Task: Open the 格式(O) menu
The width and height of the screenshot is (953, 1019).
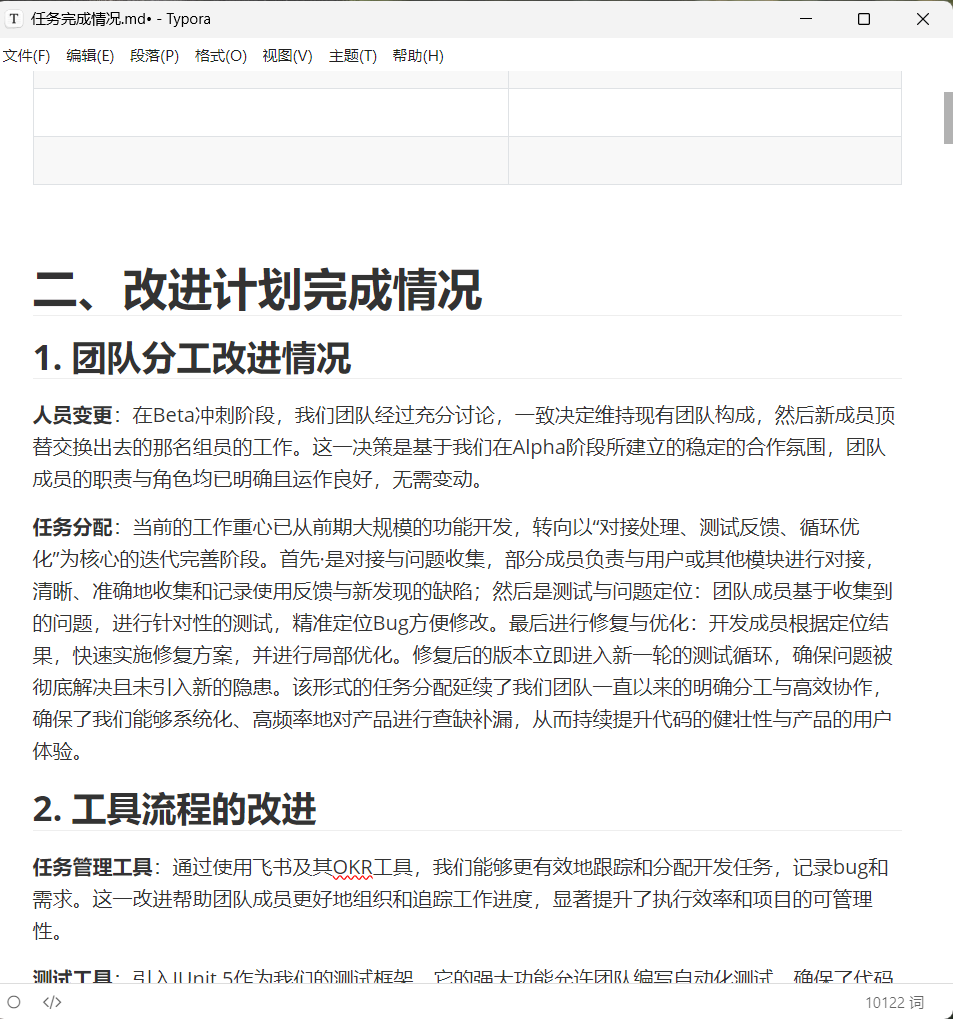Action: click(x=220, y=56)
